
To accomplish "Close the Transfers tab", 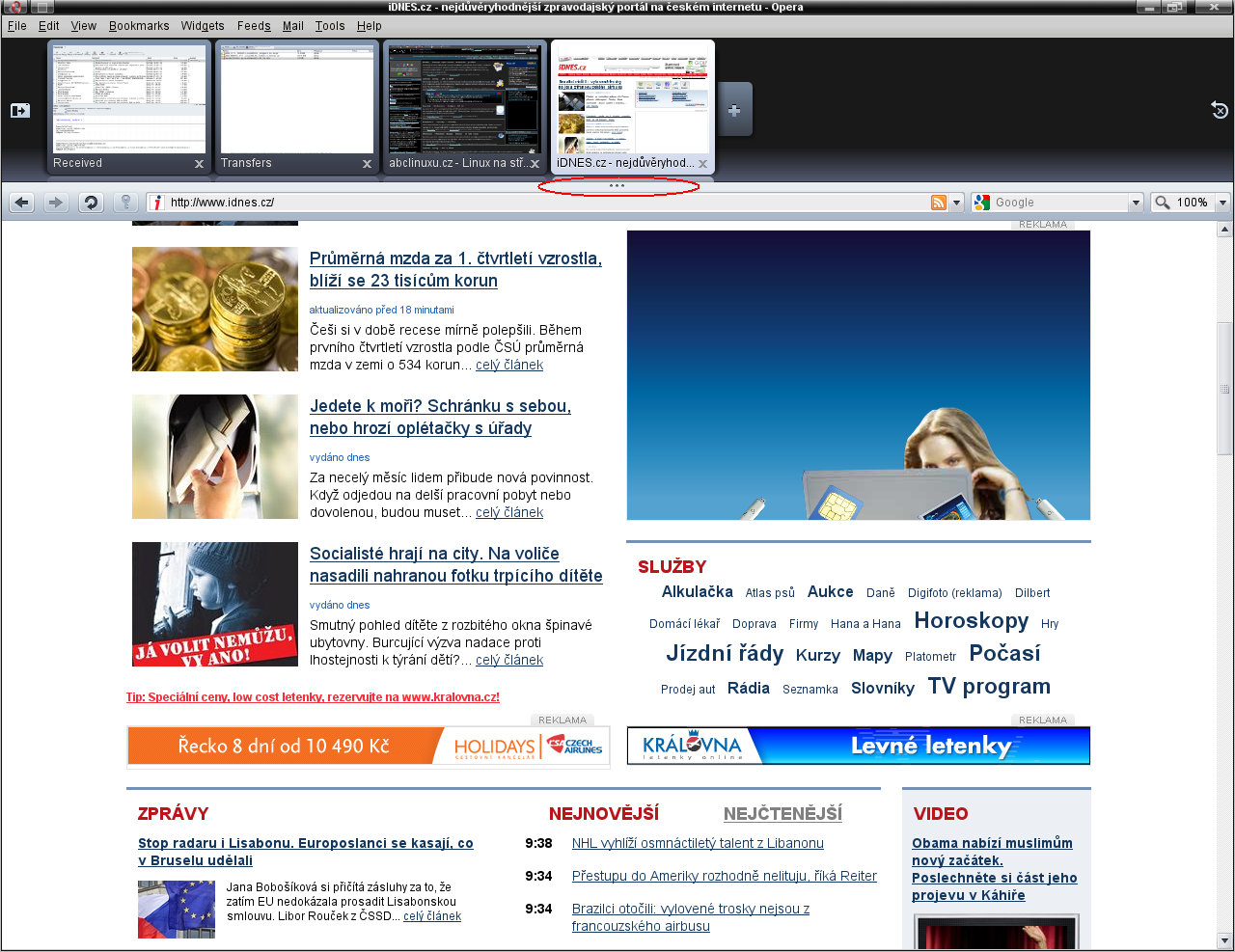I will click(367, 164).
